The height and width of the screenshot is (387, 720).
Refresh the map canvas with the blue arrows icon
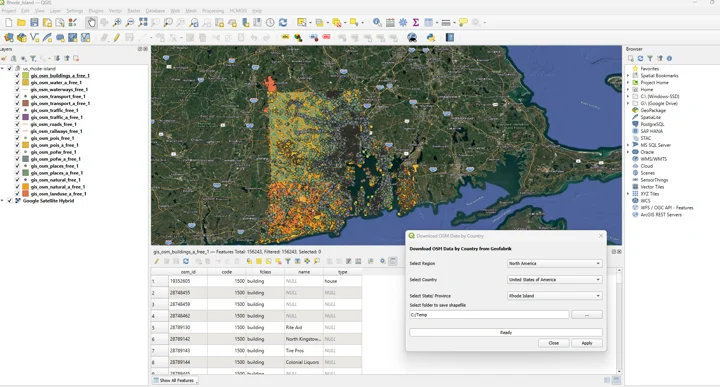283,22
